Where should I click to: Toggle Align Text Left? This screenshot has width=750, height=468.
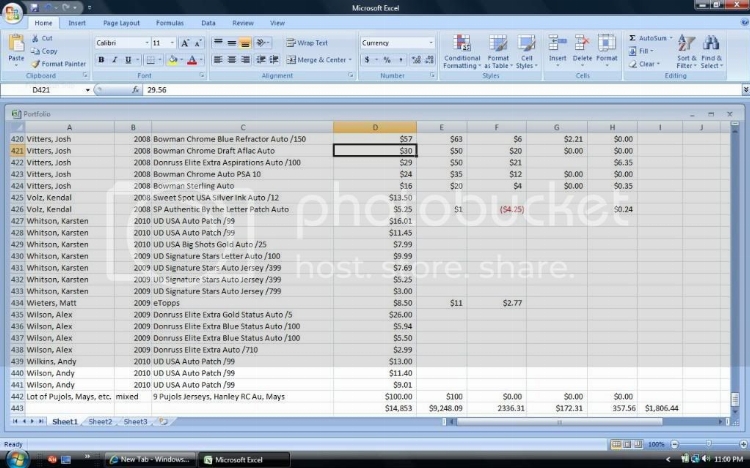coord(218,60)
